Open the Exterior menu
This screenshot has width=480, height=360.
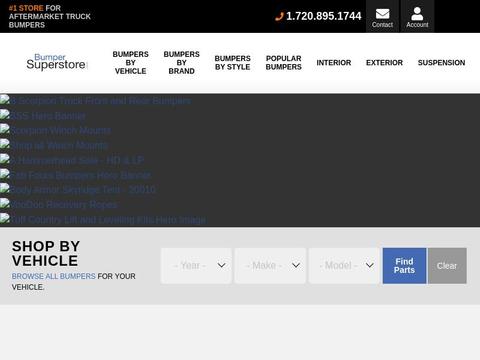(x=384, y=63)
